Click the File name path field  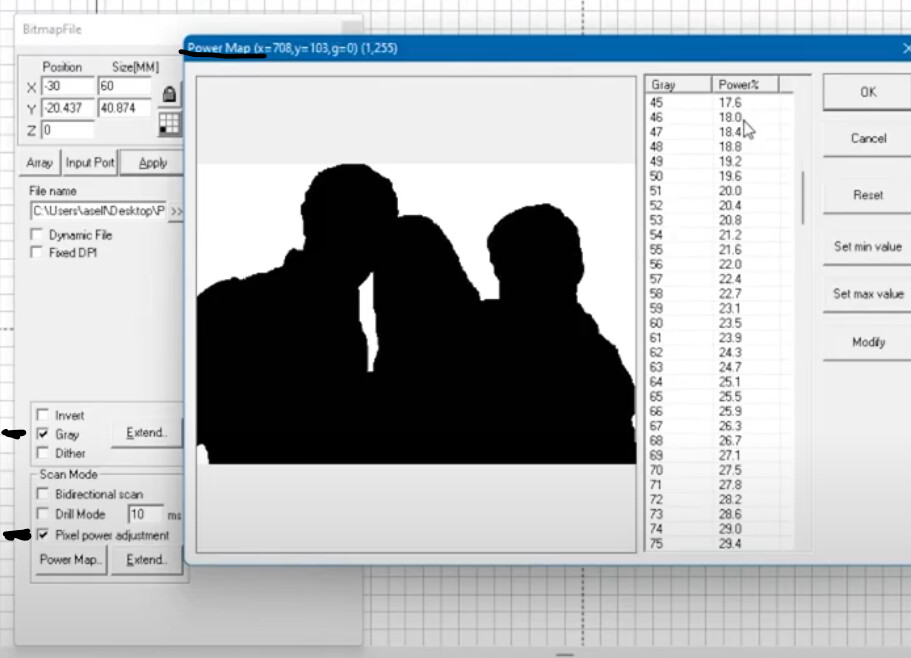[x=98, y=211]
